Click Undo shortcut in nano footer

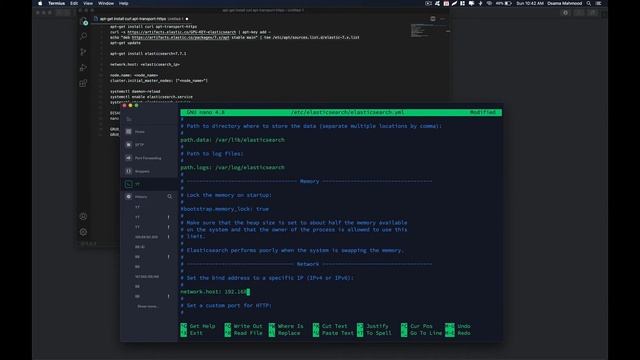[458, 326]
